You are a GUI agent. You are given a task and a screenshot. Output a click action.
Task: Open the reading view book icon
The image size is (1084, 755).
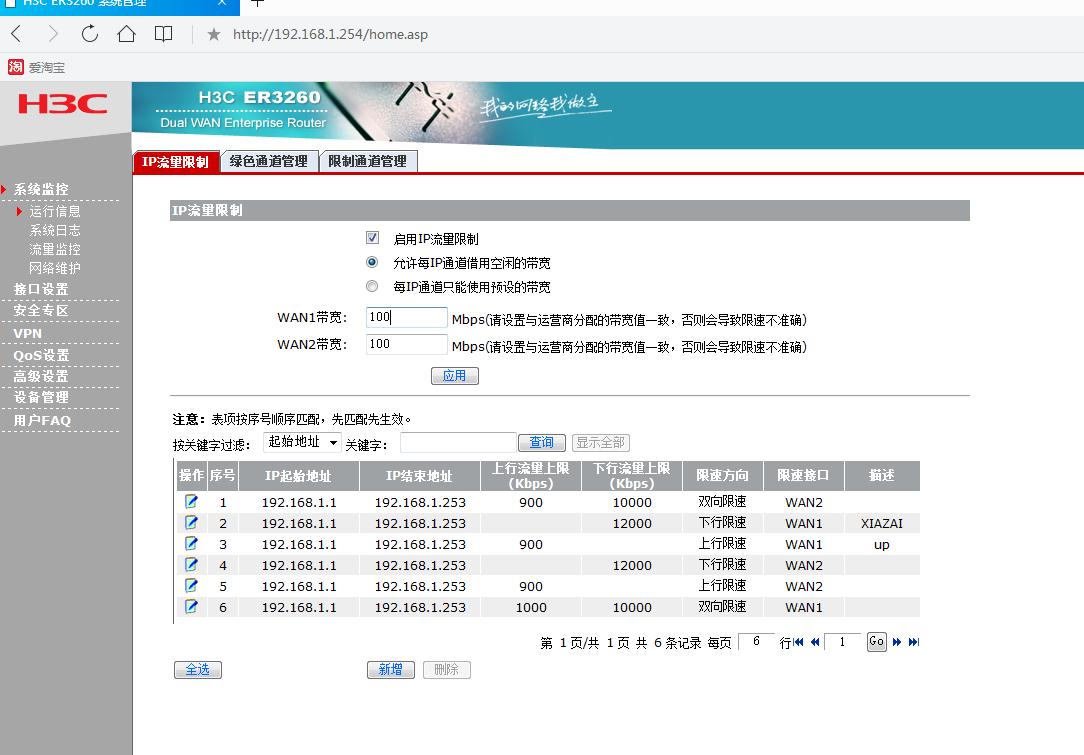[x=163, y=34]
